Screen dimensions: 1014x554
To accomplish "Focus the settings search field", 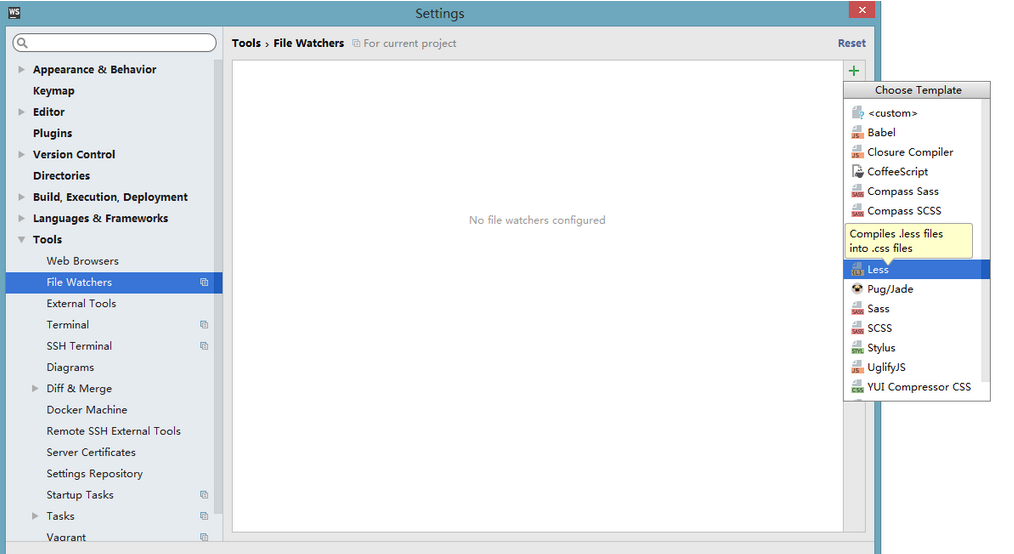I will (114, 43).
